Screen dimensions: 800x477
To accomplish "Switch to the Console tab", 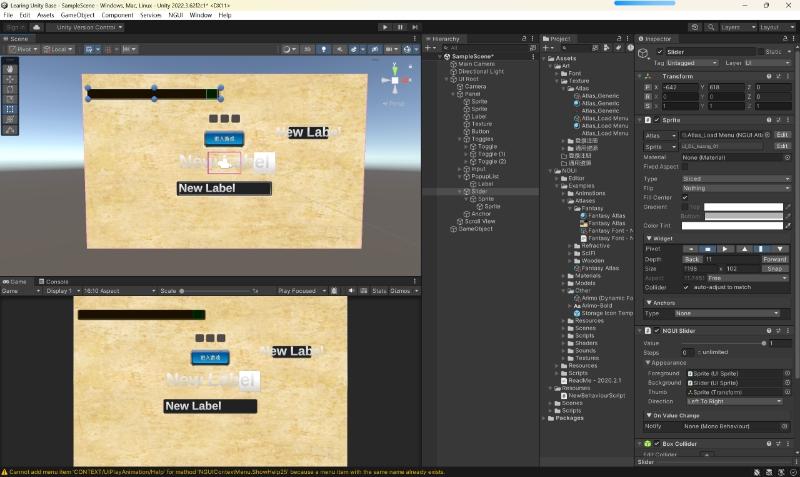I will tap(57, 282).
